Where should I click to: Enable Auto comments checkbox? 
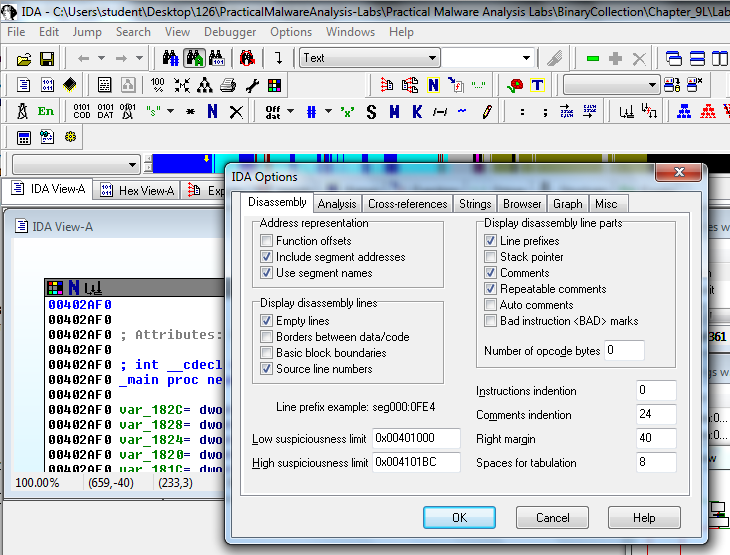point(490,305)
